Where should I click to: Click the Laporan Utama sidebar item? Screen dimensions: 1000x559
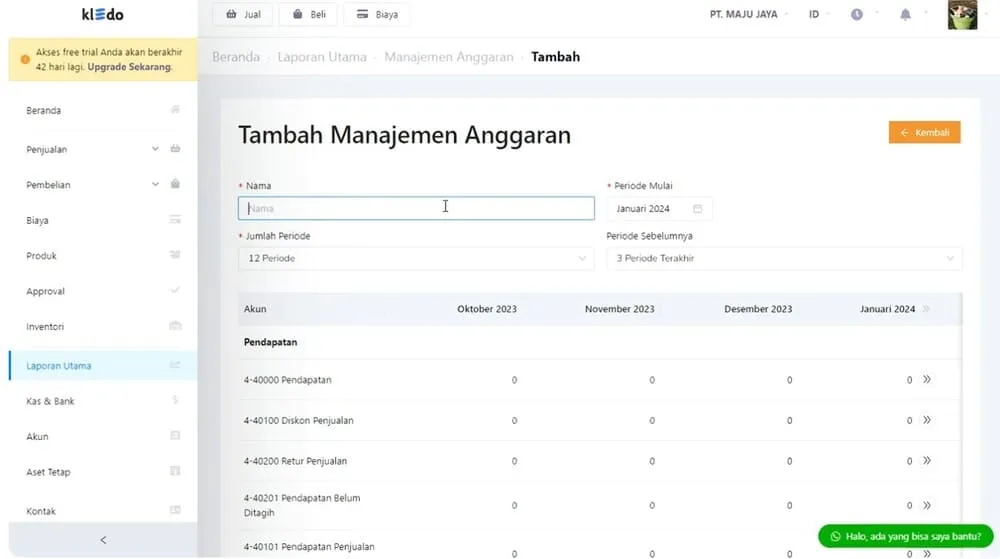[x=102, y=365]
